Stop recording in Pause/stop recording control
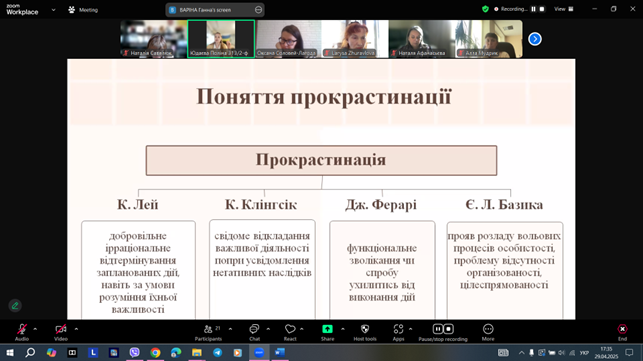Image resolution: width=643 pixels, height=361 pixels. click(449, 329)
